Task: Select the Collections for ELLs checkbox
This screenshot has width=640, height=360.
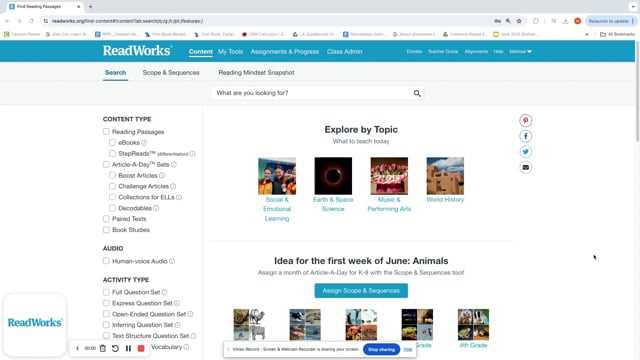Action: [112, 197]
